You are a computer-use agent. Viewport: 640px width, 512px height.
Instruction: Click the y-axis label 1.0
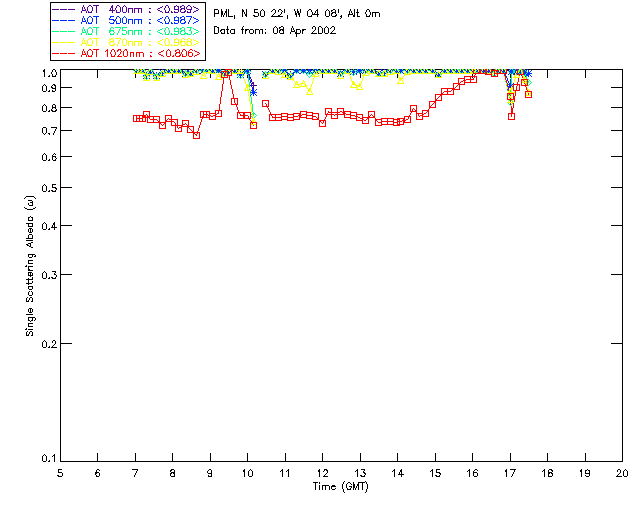(49, 73)
